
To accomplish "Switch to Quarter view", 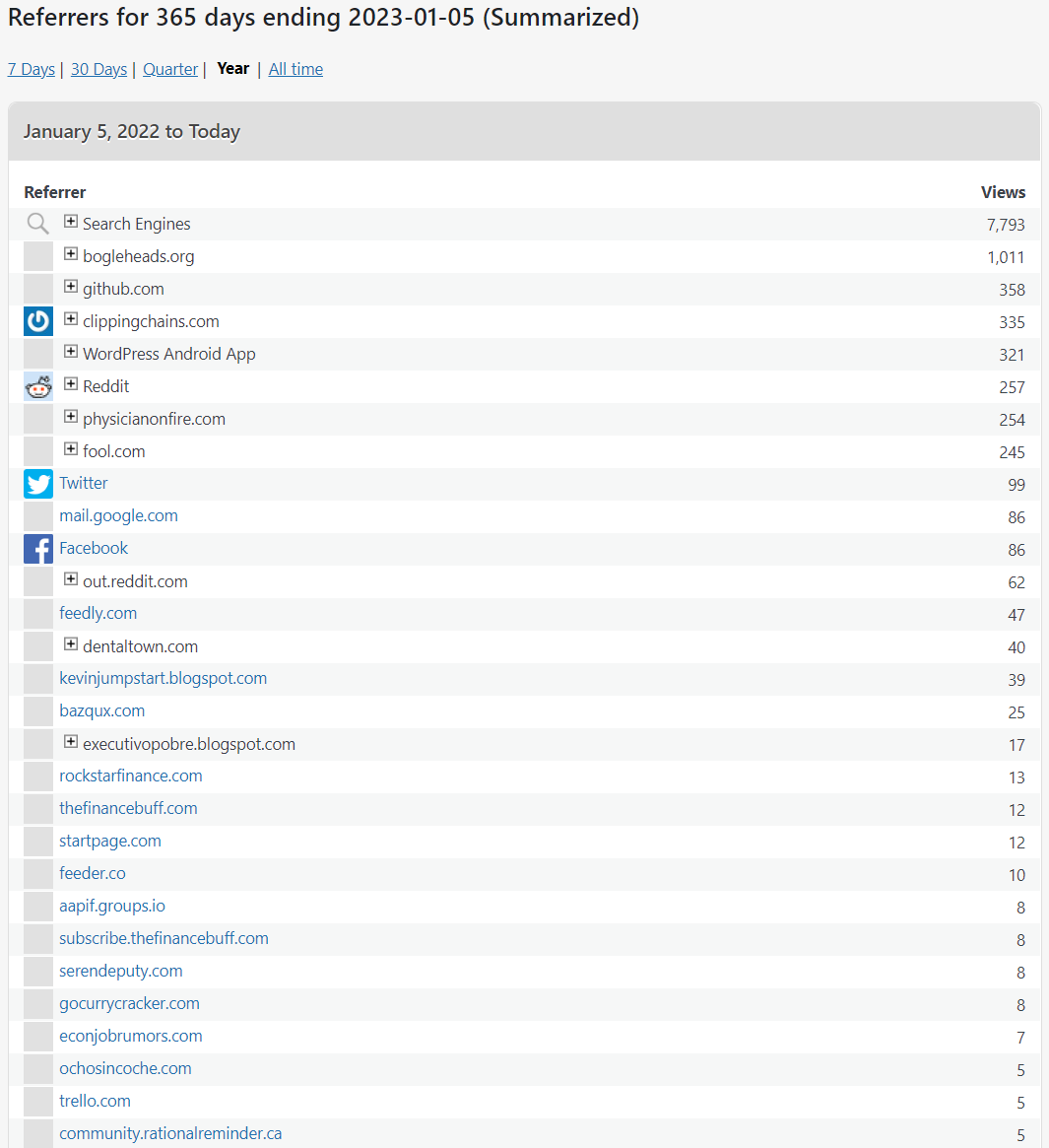I will 170,69.
